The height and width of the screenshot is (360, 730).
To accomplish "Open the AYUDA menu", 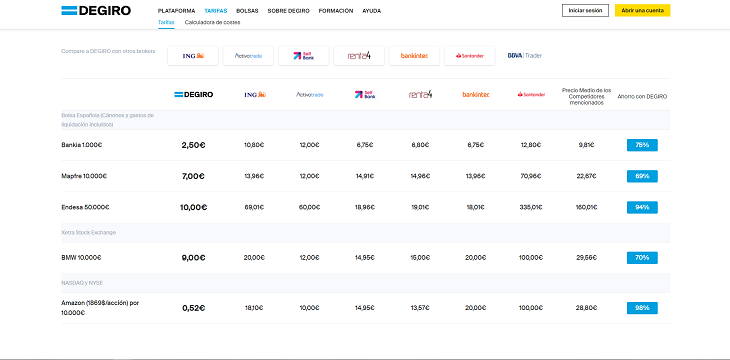I will click(372, 11).
